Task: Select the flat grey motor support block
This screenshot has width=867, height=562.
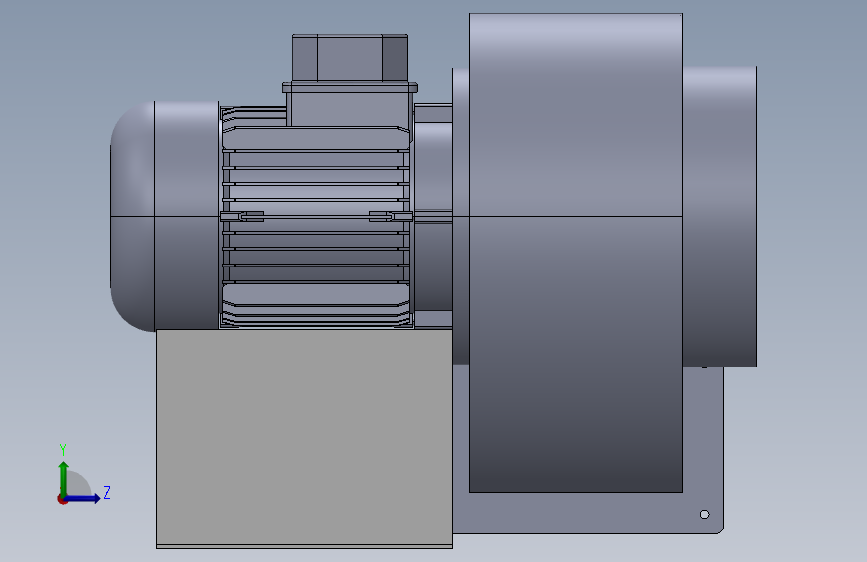Action: pos(304,439)
